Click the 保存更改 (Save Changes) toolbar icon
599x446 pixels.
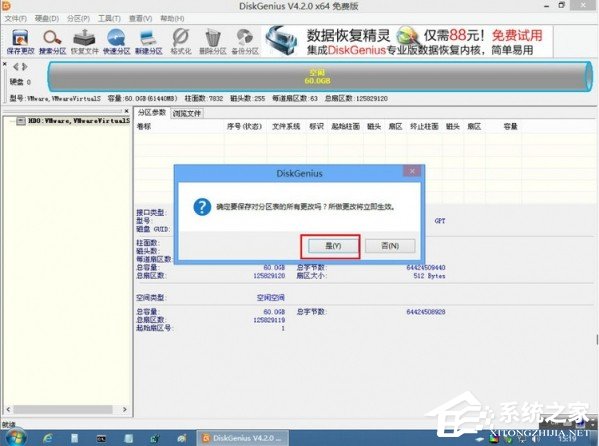click(20, 42)
